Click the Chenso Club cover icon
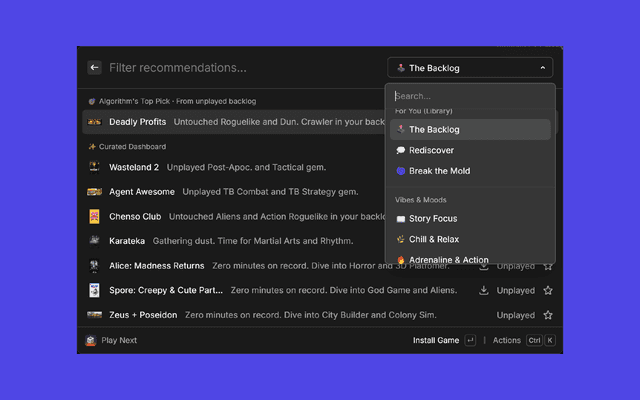The width and height of the screenshot is (640, 400). click(94, 216)
